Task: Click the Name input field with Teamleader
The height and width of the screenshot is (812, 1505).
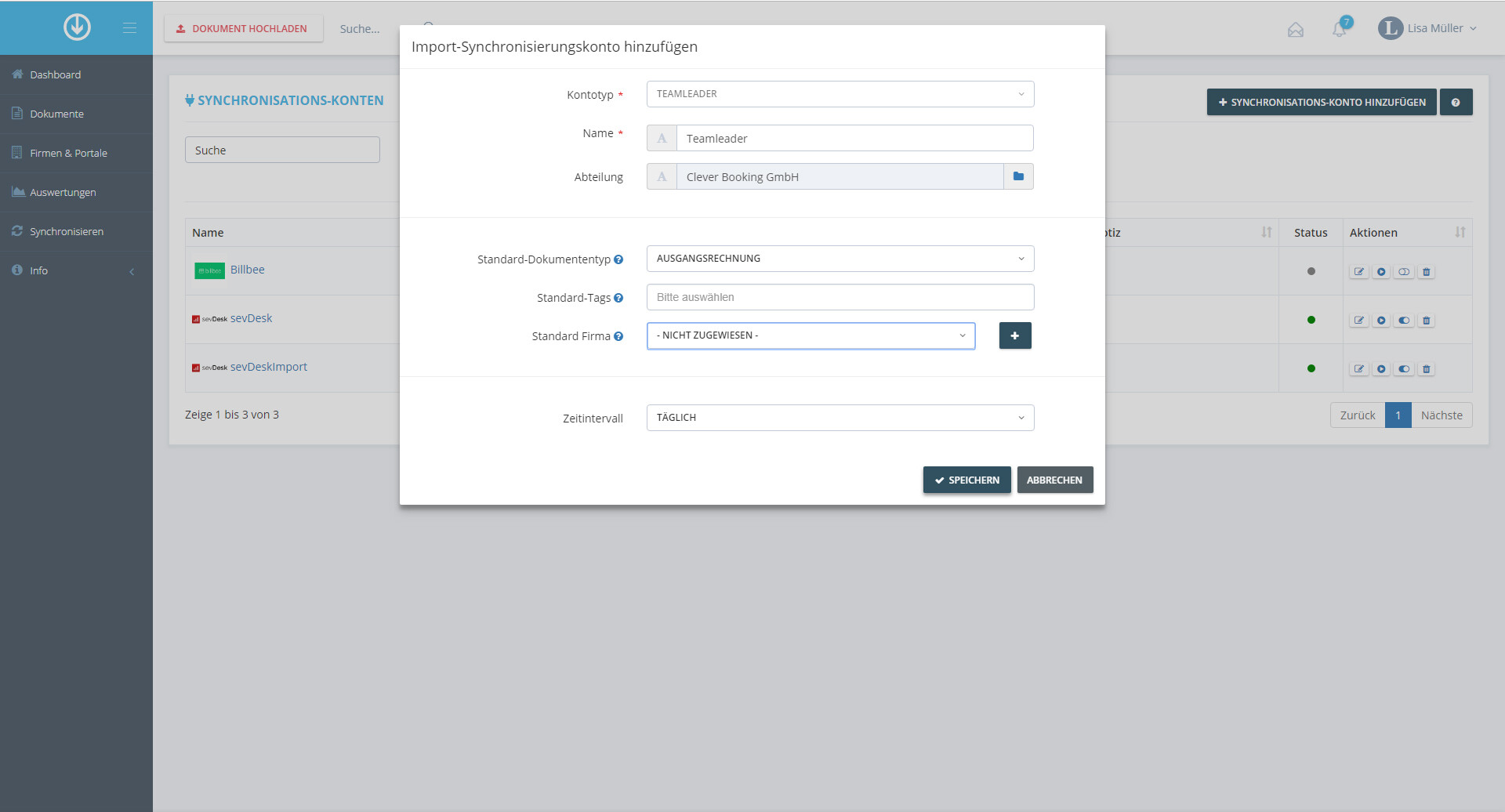Action: (854, 138)
